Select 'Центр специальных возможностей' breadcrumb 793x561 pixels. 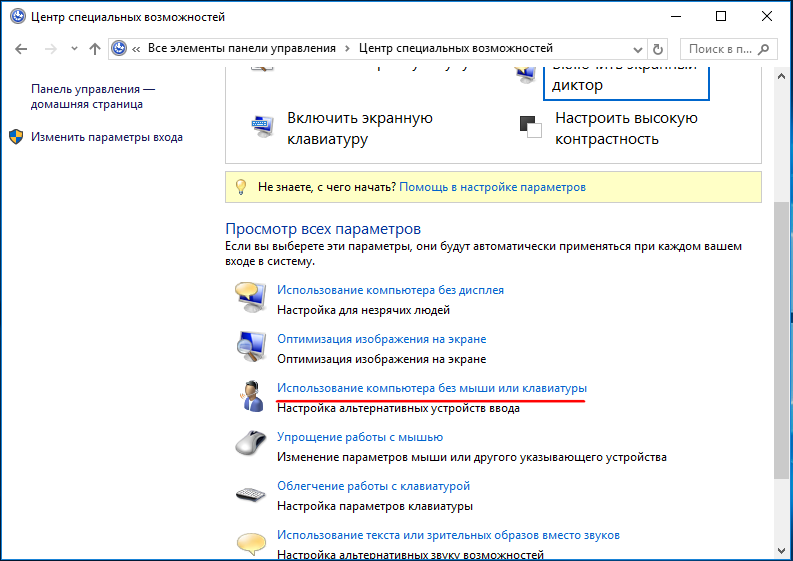click(x=456, y=48)
